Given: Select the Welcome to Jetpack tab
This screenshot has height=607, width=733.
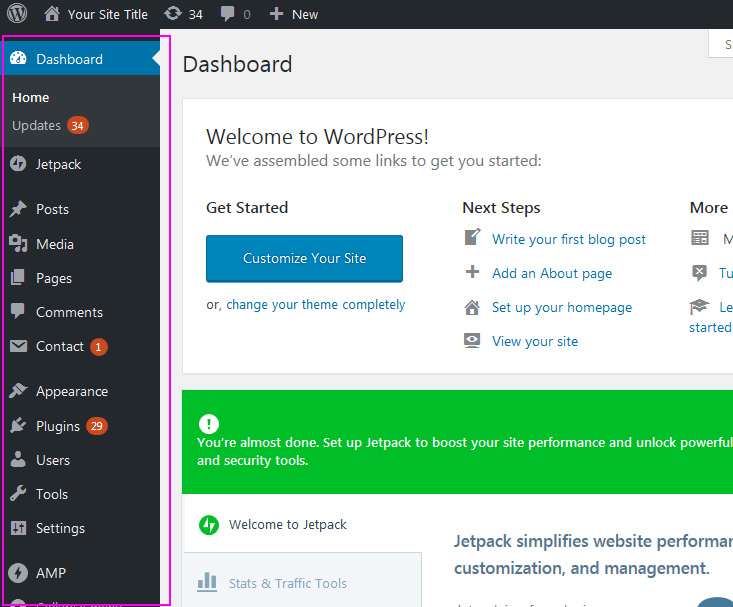Looking at the screenshot, I should pyautogui.click(x=302, y=525).
